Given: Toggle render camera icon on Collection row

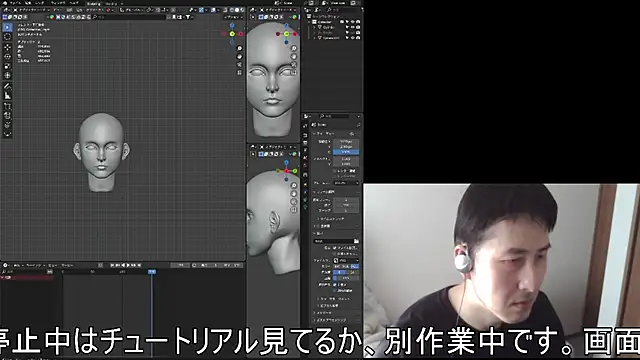Looking at the screenshot, I should tap(358, 22).
